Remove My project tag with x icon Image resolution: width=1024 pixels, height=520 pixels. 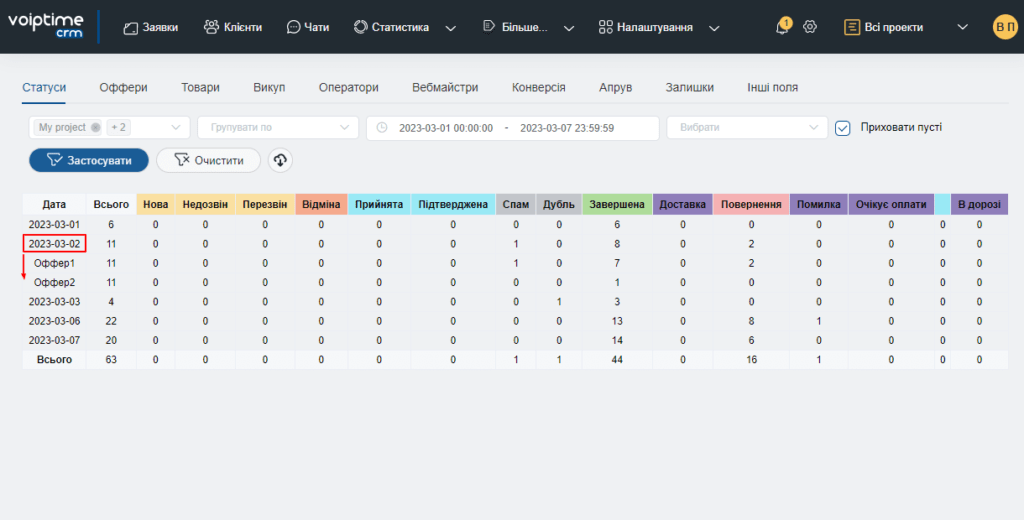pyautogui.click(x=95, y=127)
